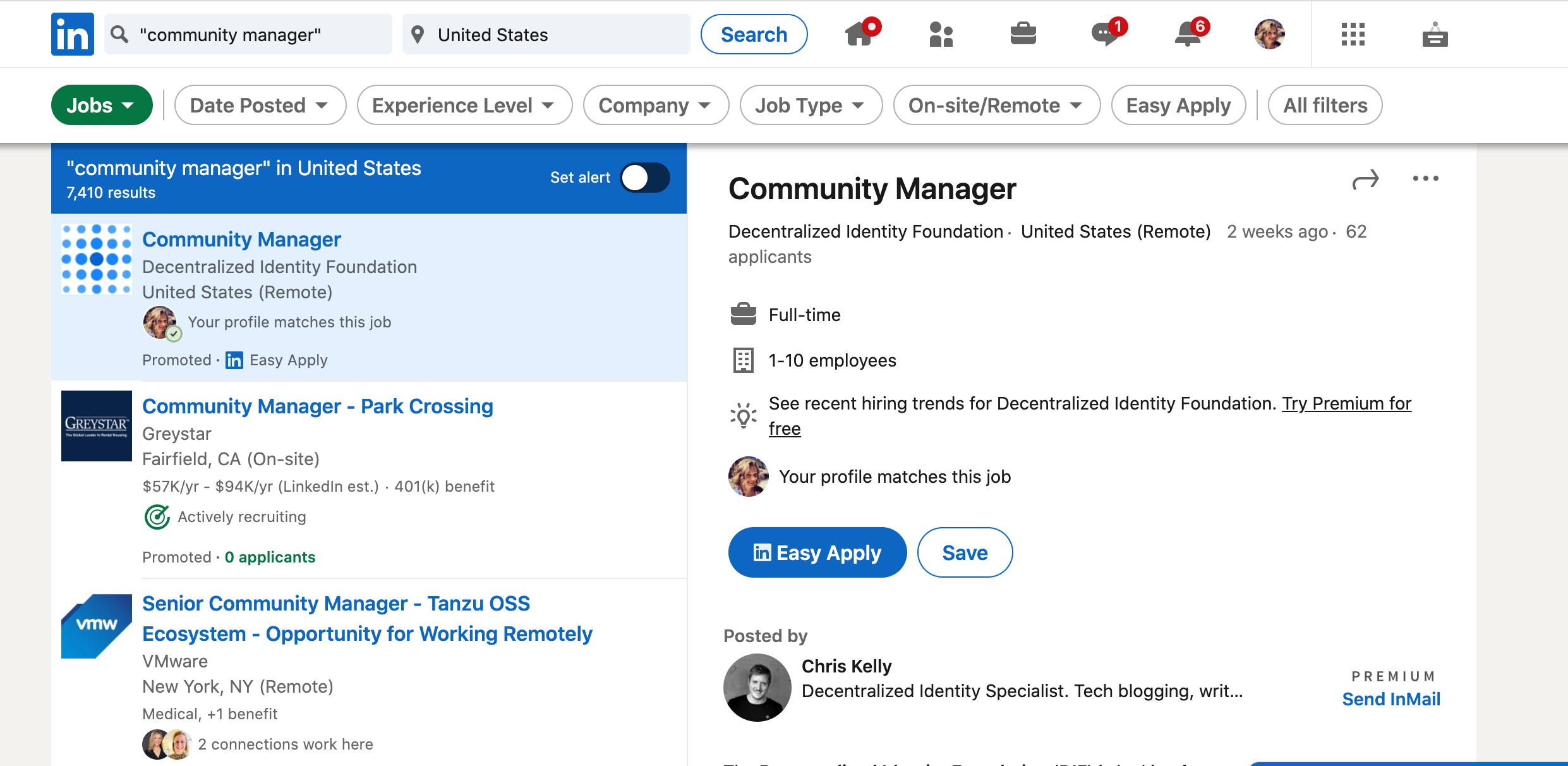Expand the Experience Level filter
1568x766 pixels.
click(x=464, y=105)
